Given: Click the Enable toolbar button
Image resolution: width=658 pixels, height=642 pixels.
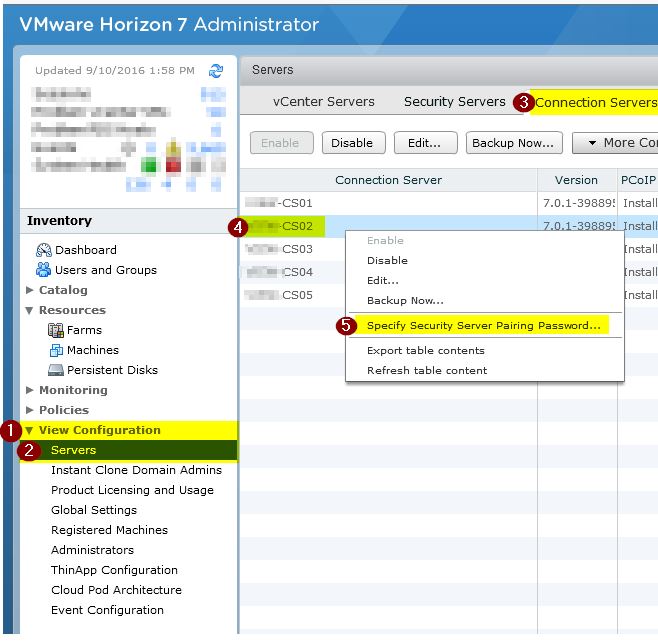Looking at the screenshot, I should pyautogui.click(x=282, y=143).
